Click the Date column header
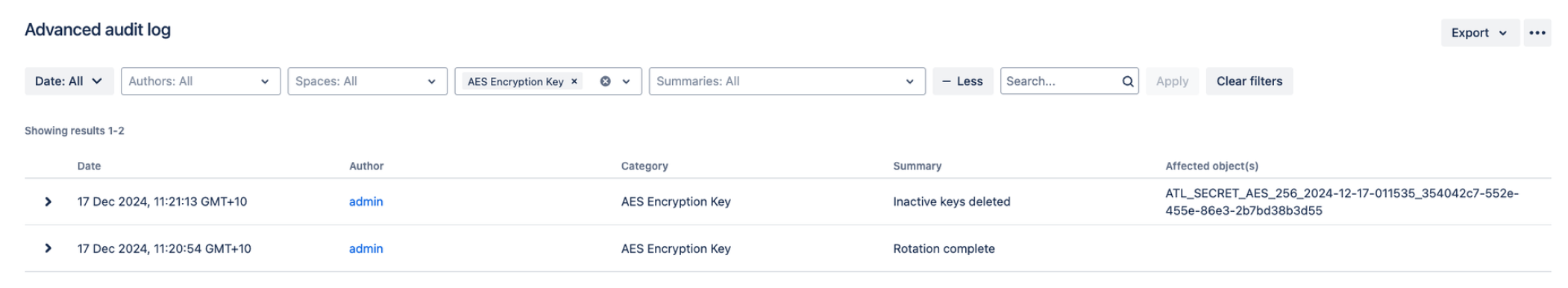1568x288 pixels. 89,166
